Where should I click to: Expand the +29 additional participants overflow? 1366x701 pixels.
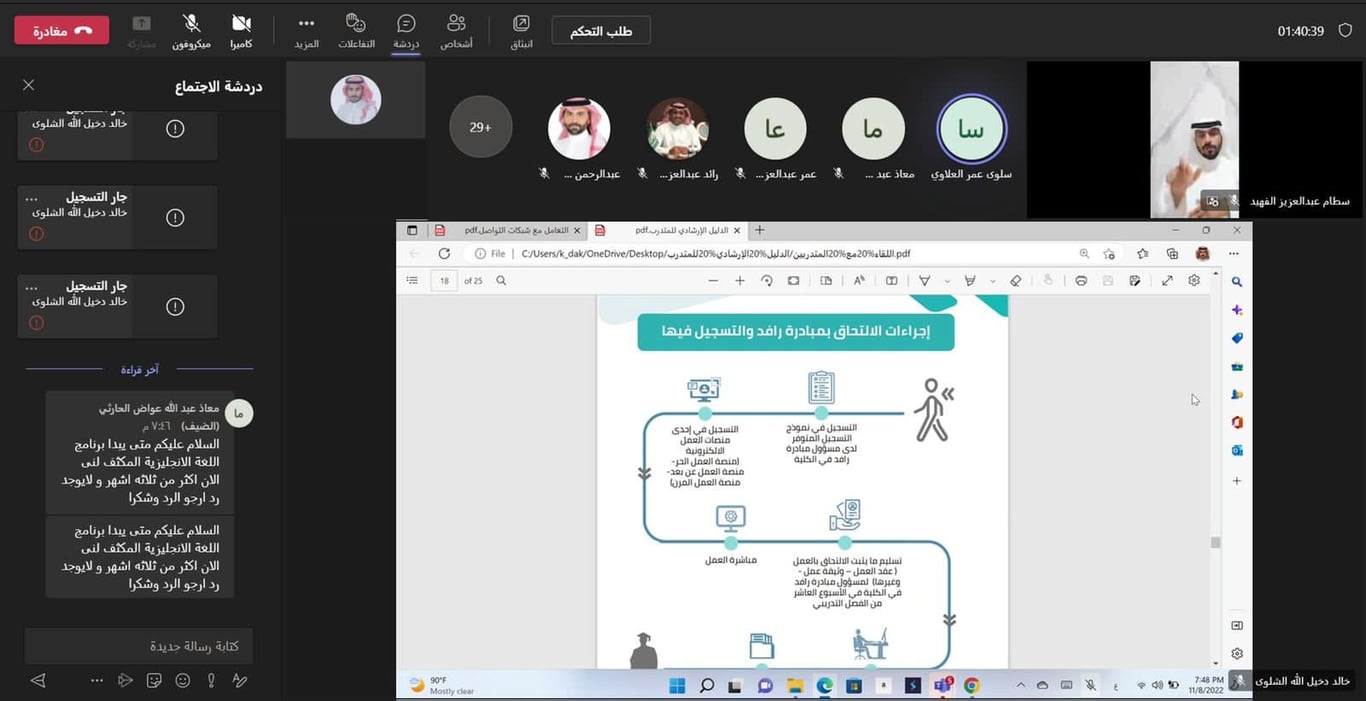pyautogui.click(x=481, y=127)
